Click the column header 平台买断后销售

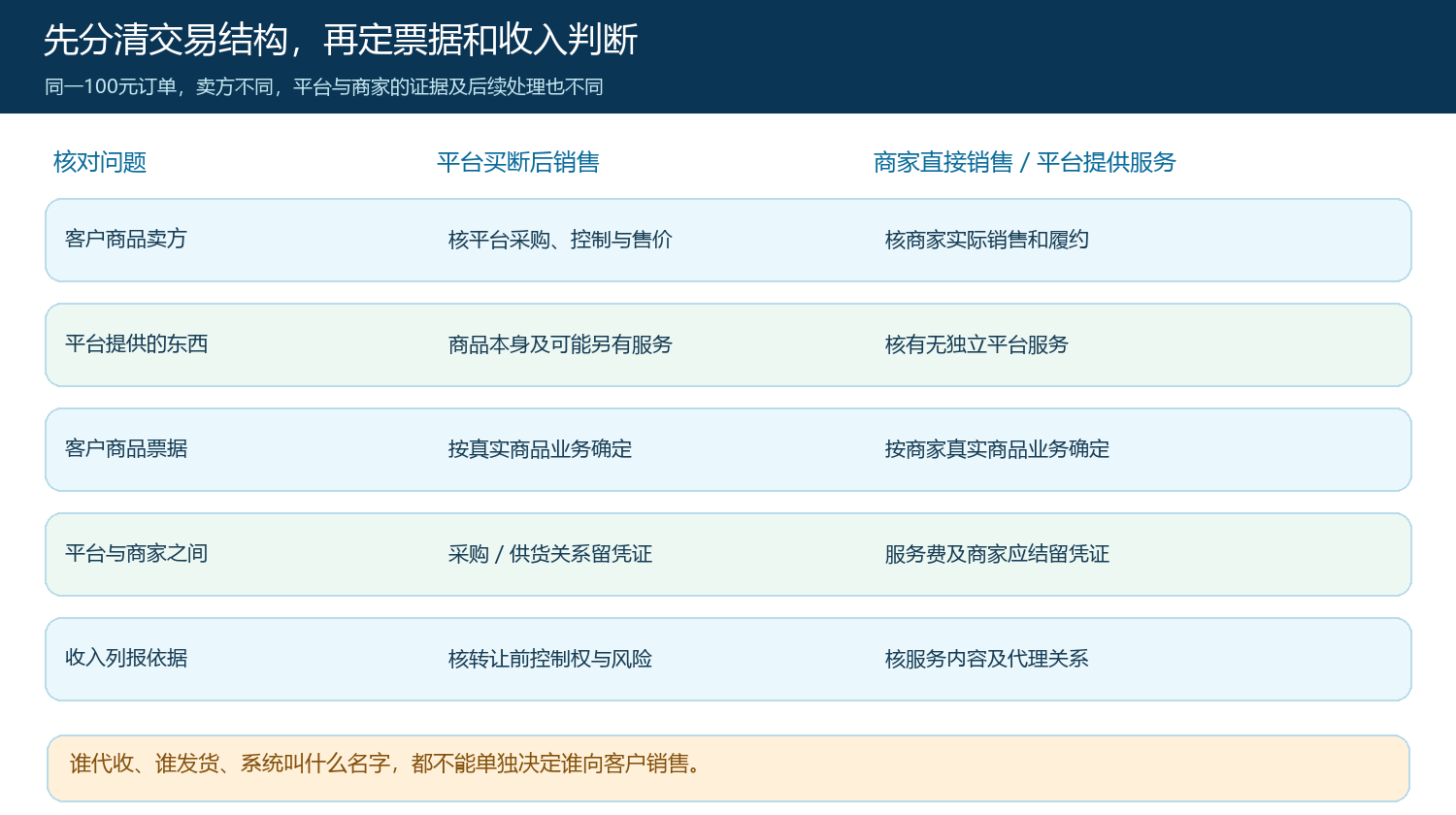(x=518, y=162)
